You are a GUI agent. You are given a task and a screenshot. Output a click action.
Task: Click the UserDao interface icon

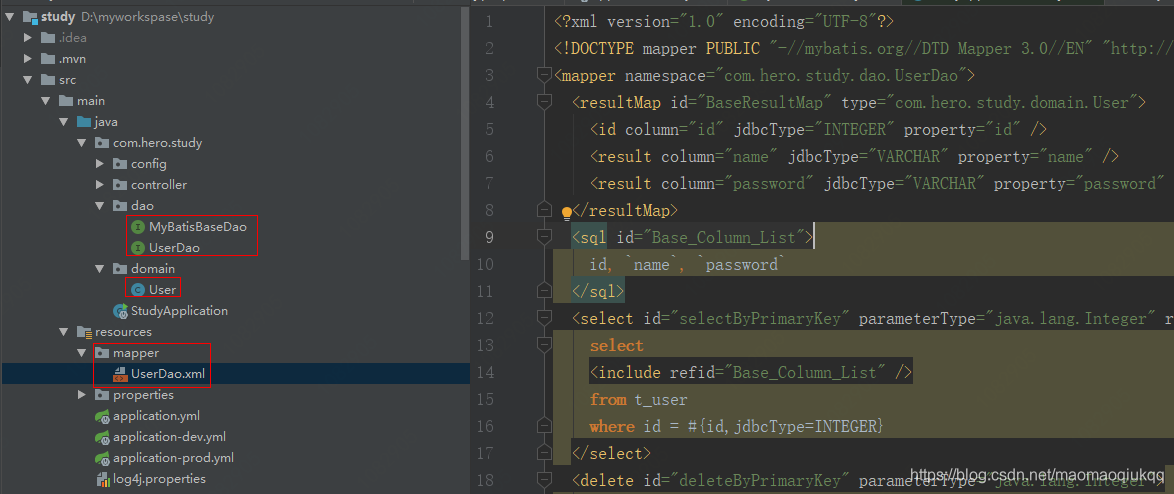[x=137, y=247]
